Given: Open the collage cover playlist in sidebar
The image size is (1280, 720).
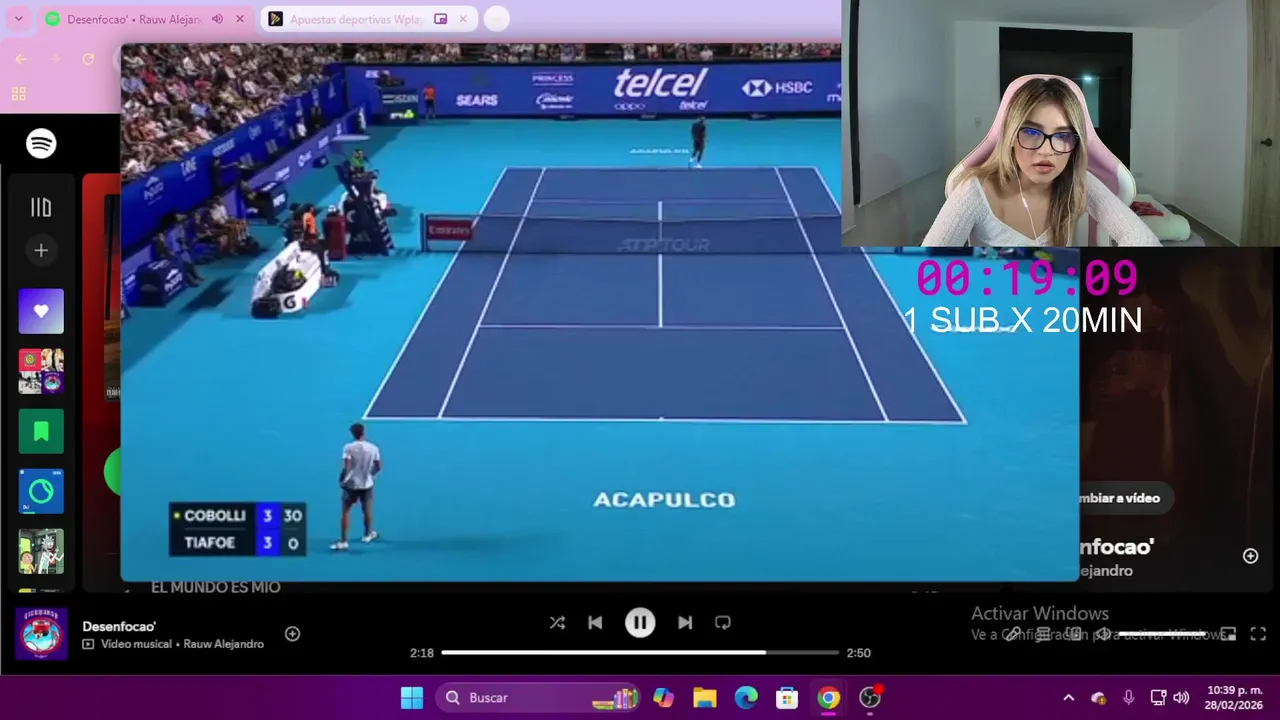Looking at the screenshot, I should click(41, 371).
